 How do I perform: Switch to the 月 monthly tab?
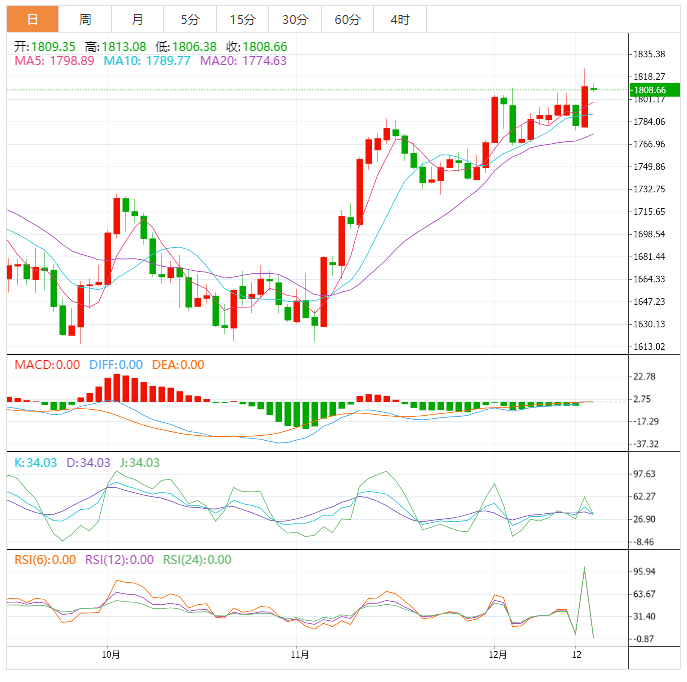tap(138, 19)
